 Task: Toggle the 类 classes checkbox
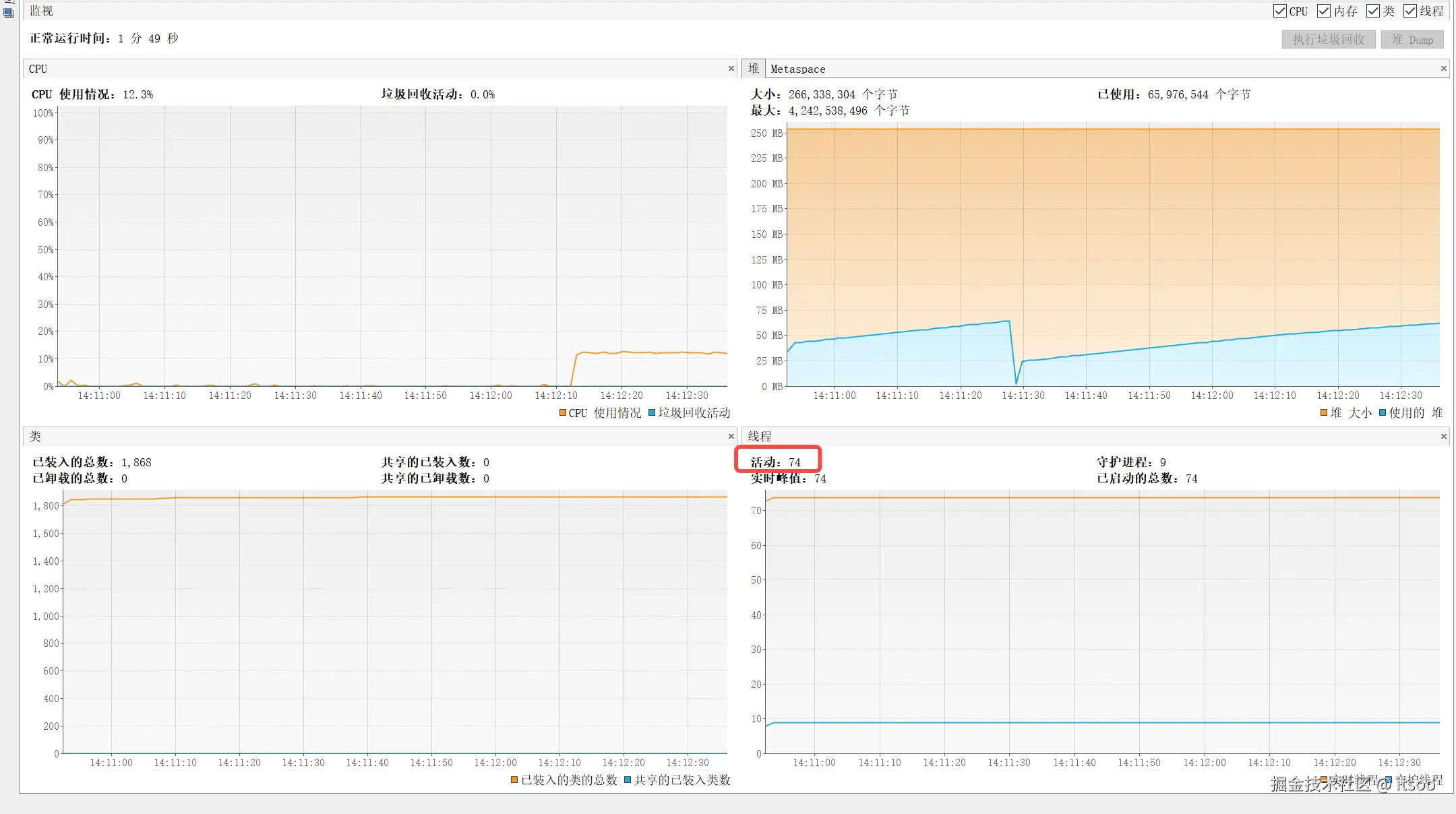click(1373, 11)
